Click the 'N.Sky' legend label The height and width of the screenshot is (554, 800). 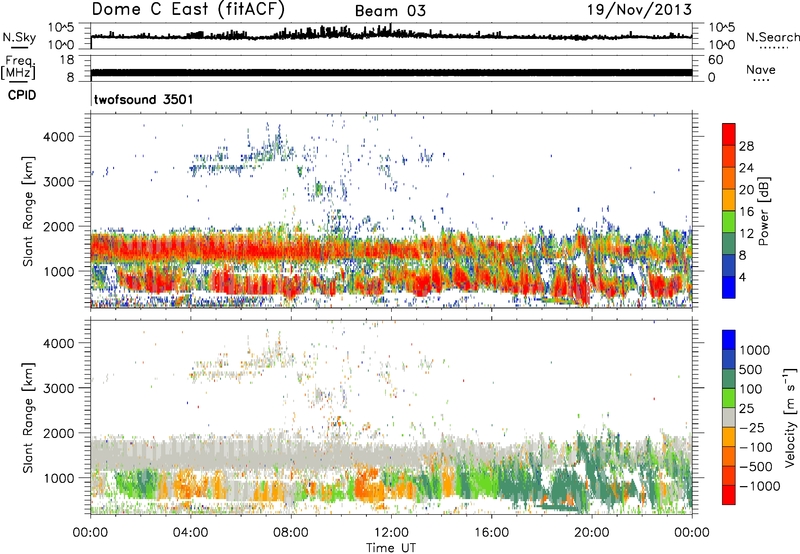point(19,38)
